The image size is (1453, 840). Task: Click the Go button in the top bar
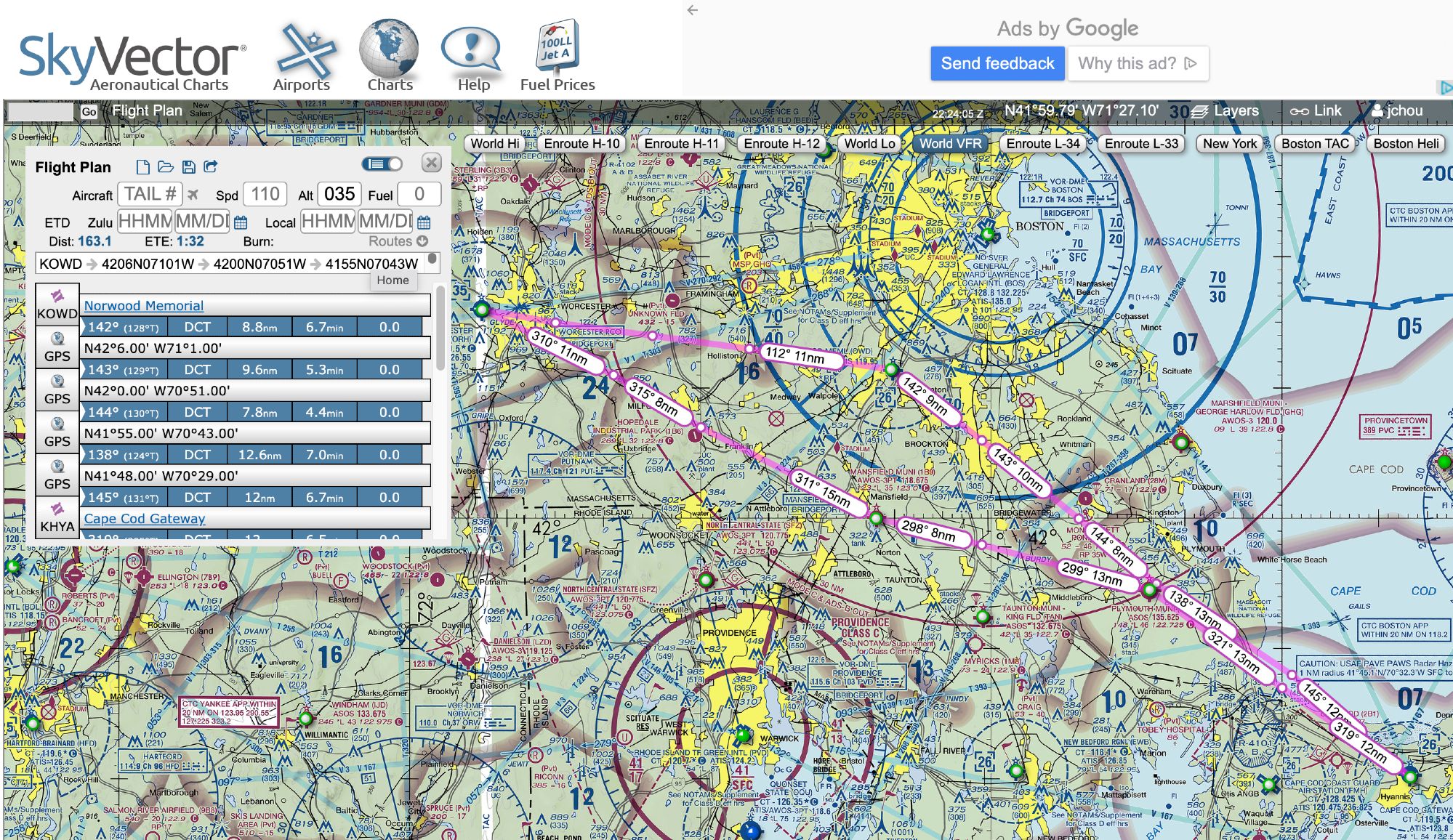point(89,112)
